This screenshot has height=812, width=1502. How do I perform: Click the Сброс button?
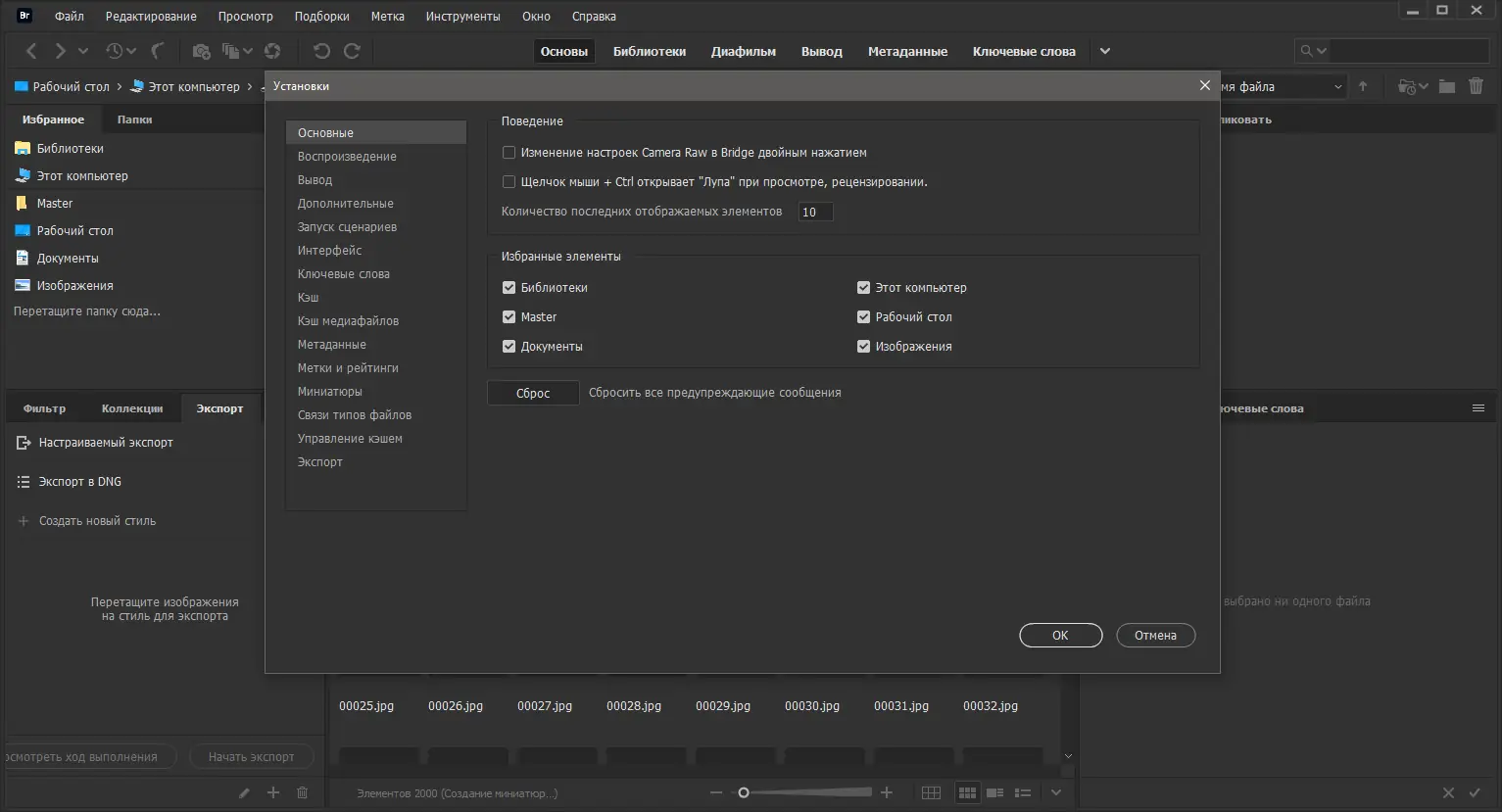point(533,393)
